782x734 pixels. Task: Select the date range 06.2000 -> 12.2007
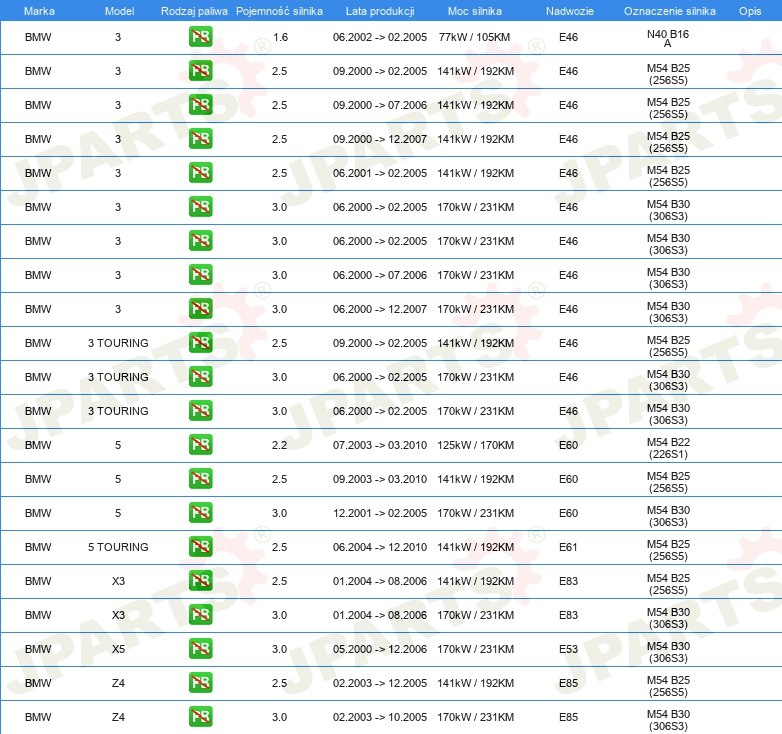380,309
